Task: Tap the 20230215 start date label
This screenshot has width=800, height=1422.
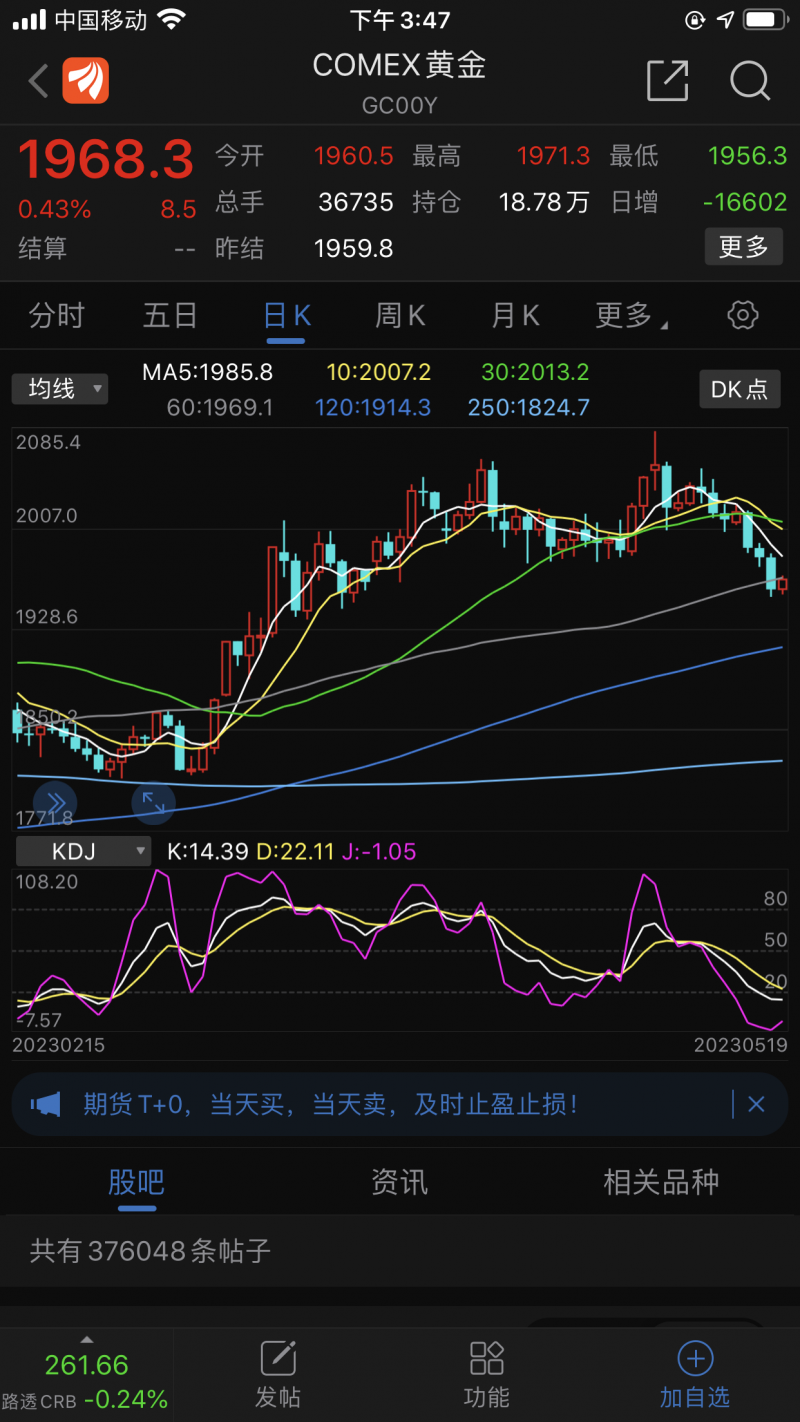Action: [x=58, y=1045]
